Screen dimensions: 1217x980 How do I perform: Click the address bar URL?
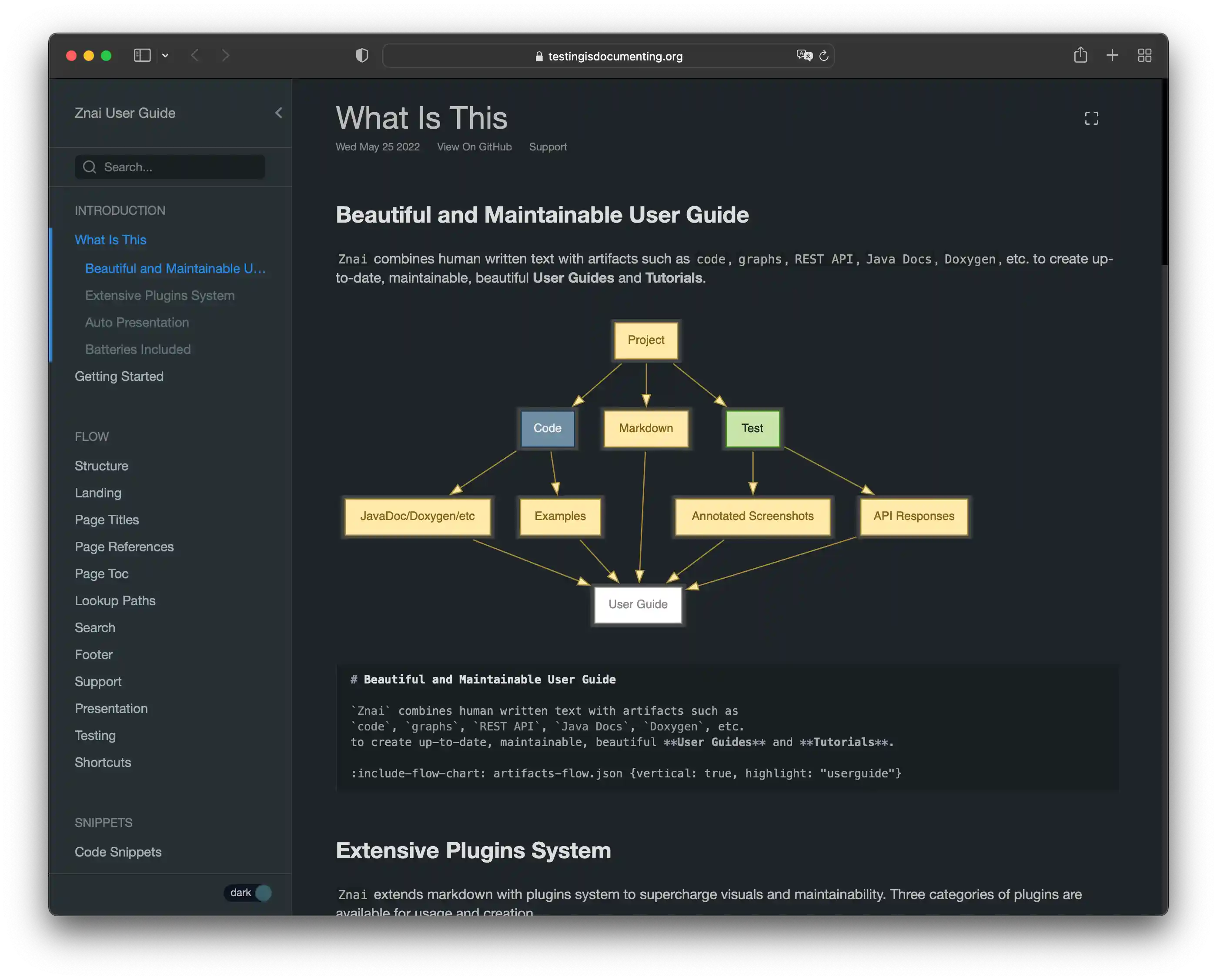615,57
